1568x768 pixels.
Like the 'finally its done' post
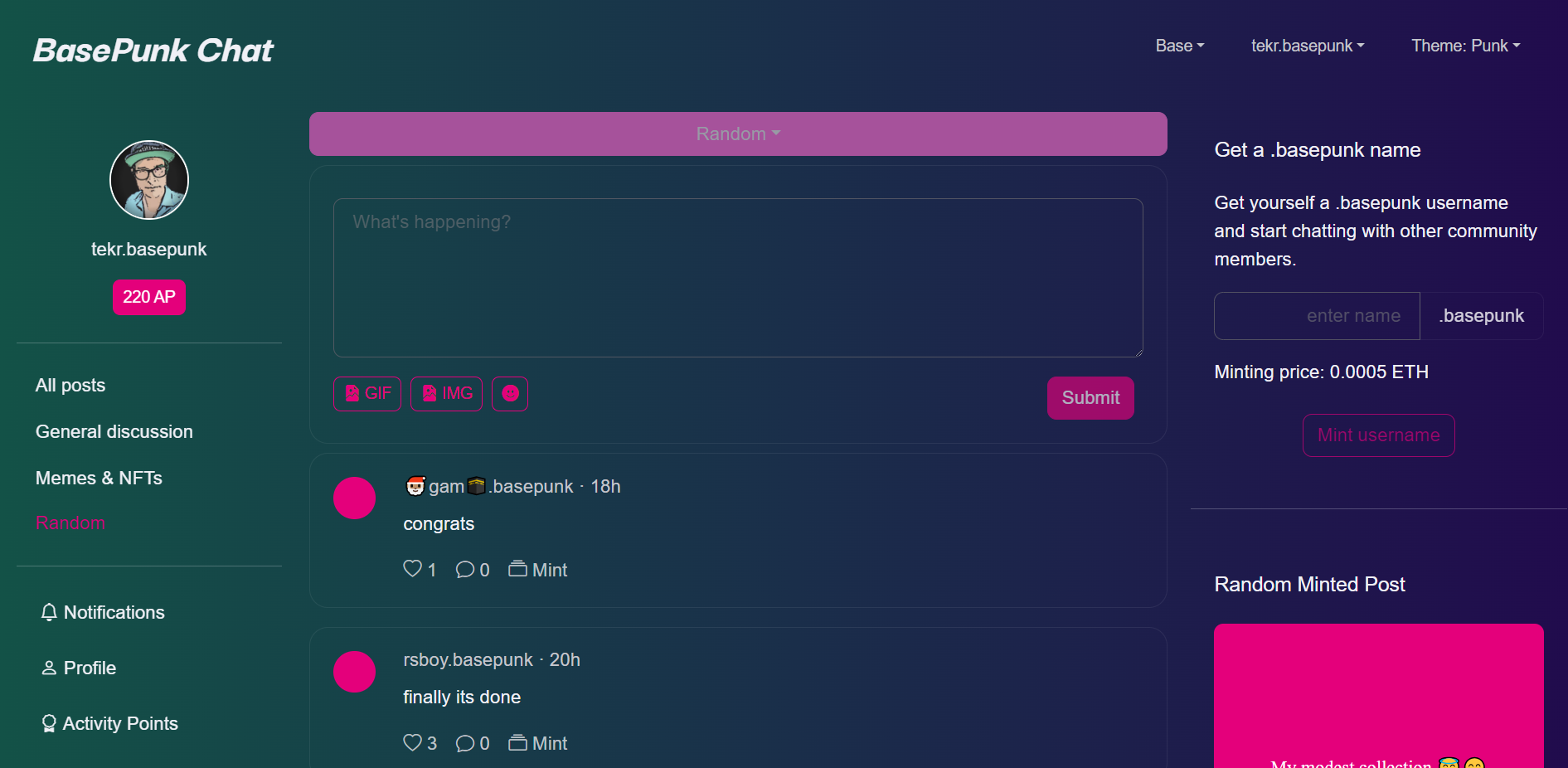click(420, 742)
